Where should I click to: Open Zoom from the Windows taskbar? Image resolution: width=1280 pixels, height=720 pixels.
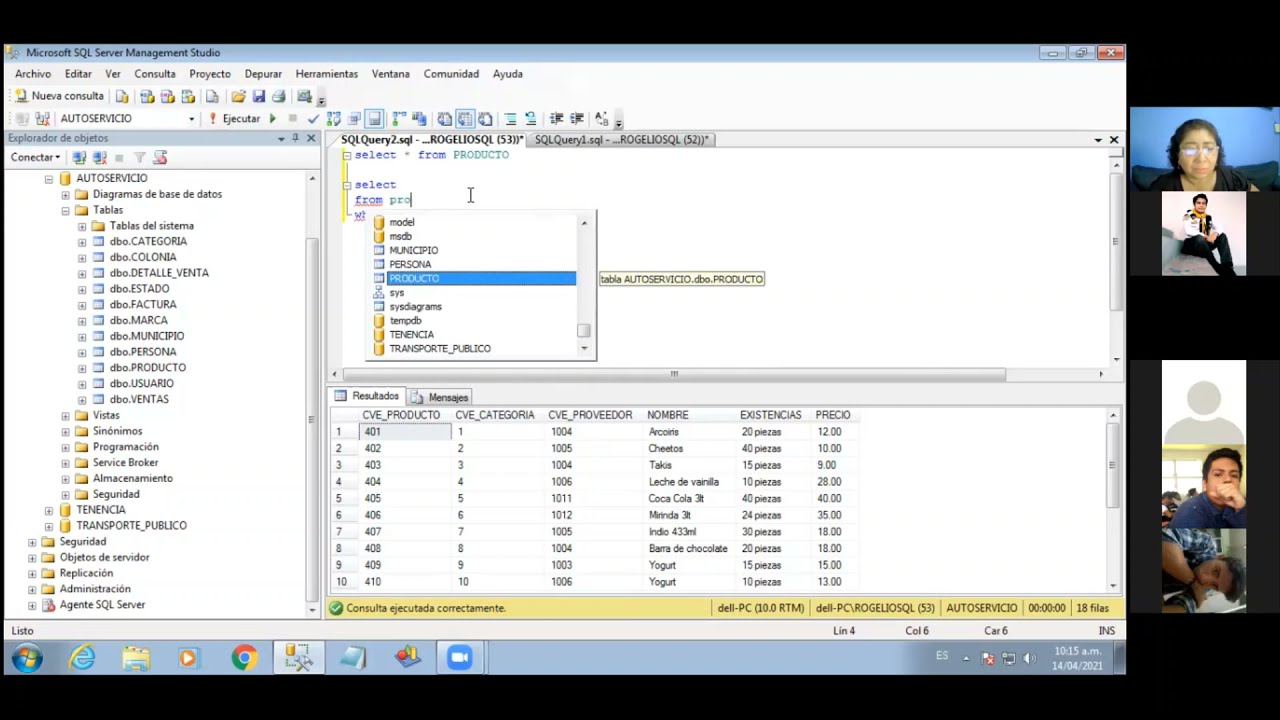(x=459, y=657)
